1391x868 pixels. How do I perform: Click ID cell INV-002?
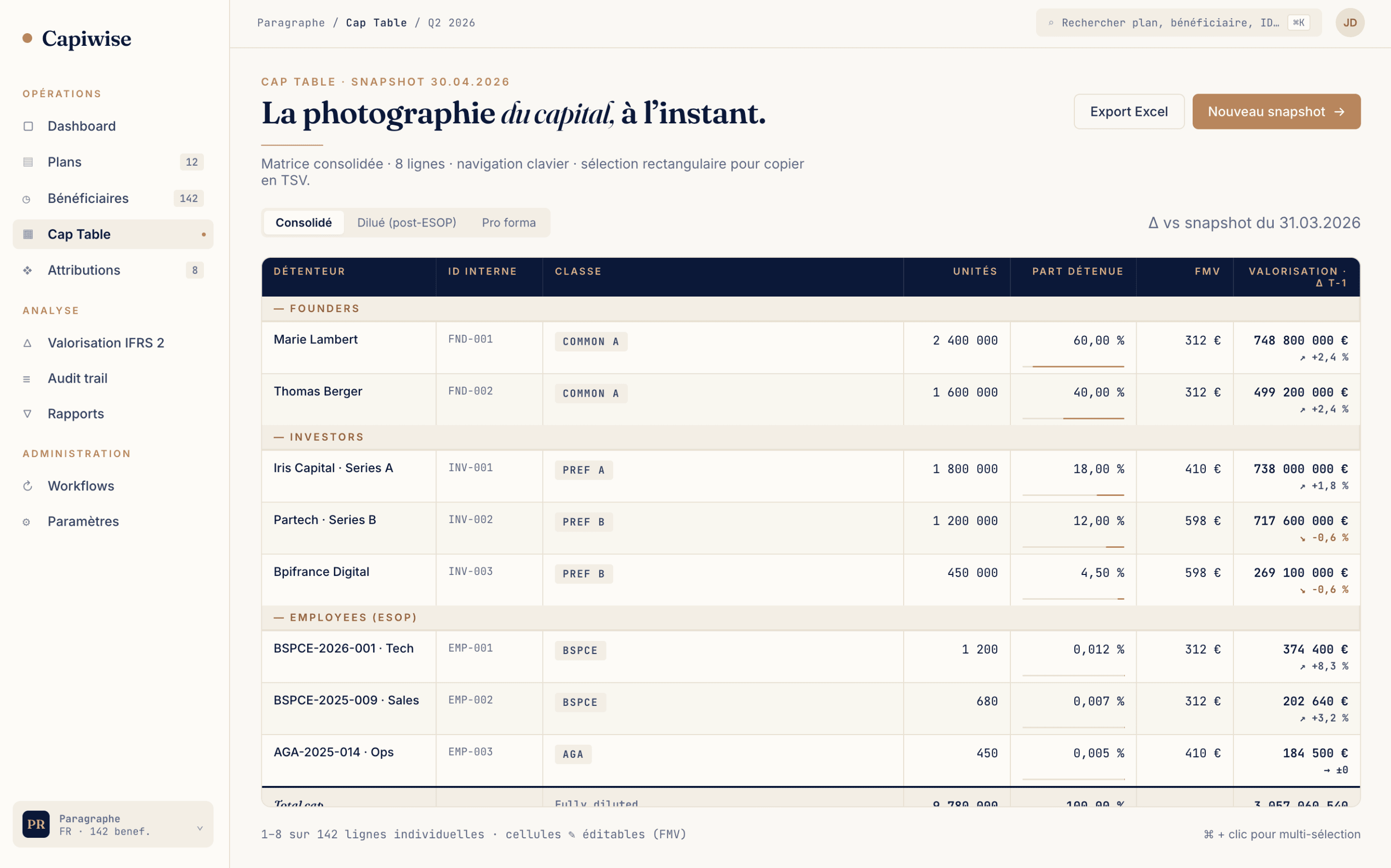tap(489, 528)
